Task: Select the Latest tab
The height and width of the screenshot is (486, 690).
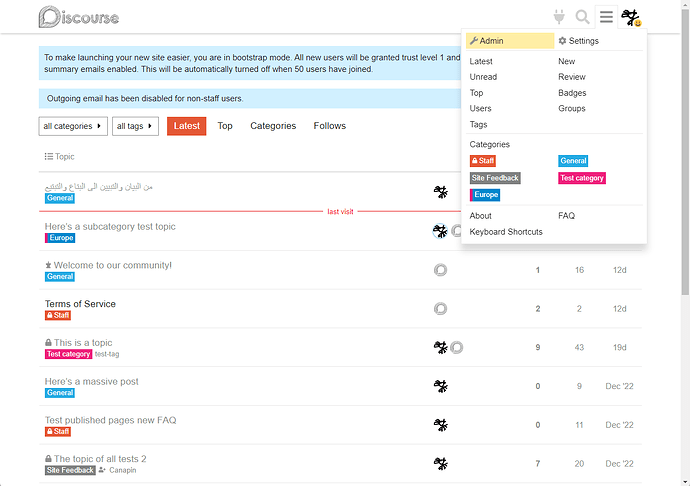Action: 187,126
